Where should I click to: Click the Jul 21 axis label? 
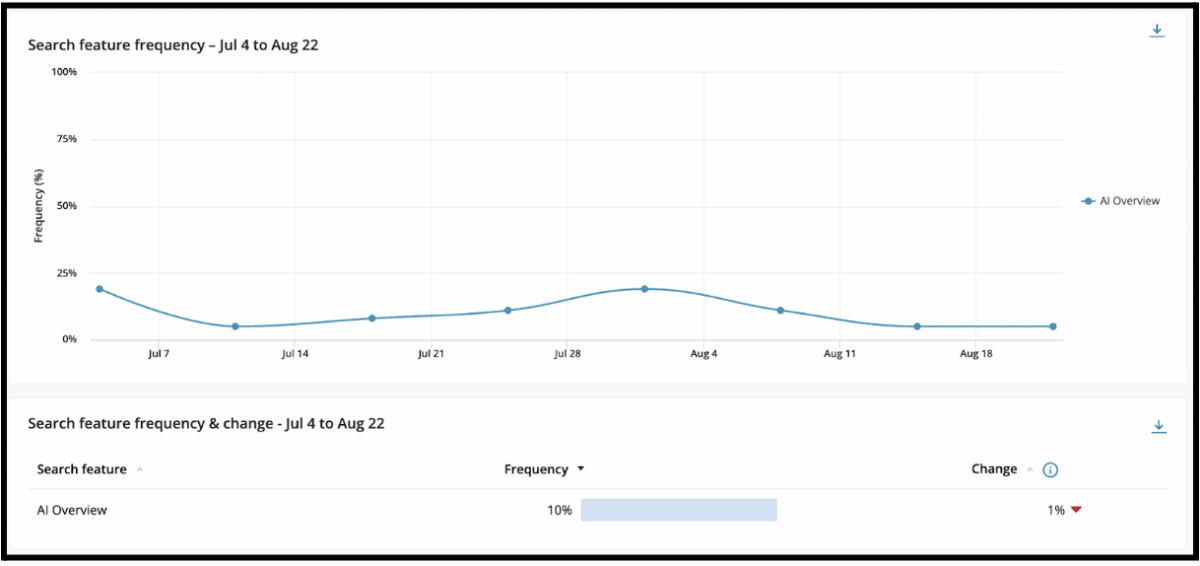[431, 354]
